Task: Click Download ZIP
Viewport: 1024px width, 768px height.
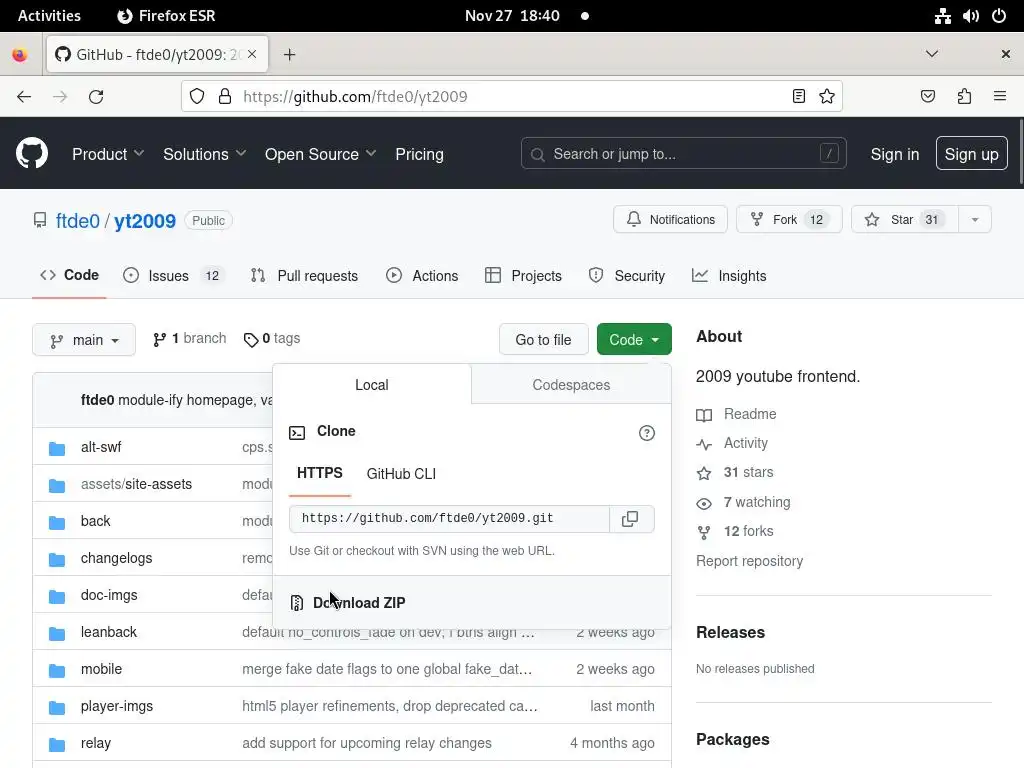Action: pyautogui.click(x=359, y=603)
